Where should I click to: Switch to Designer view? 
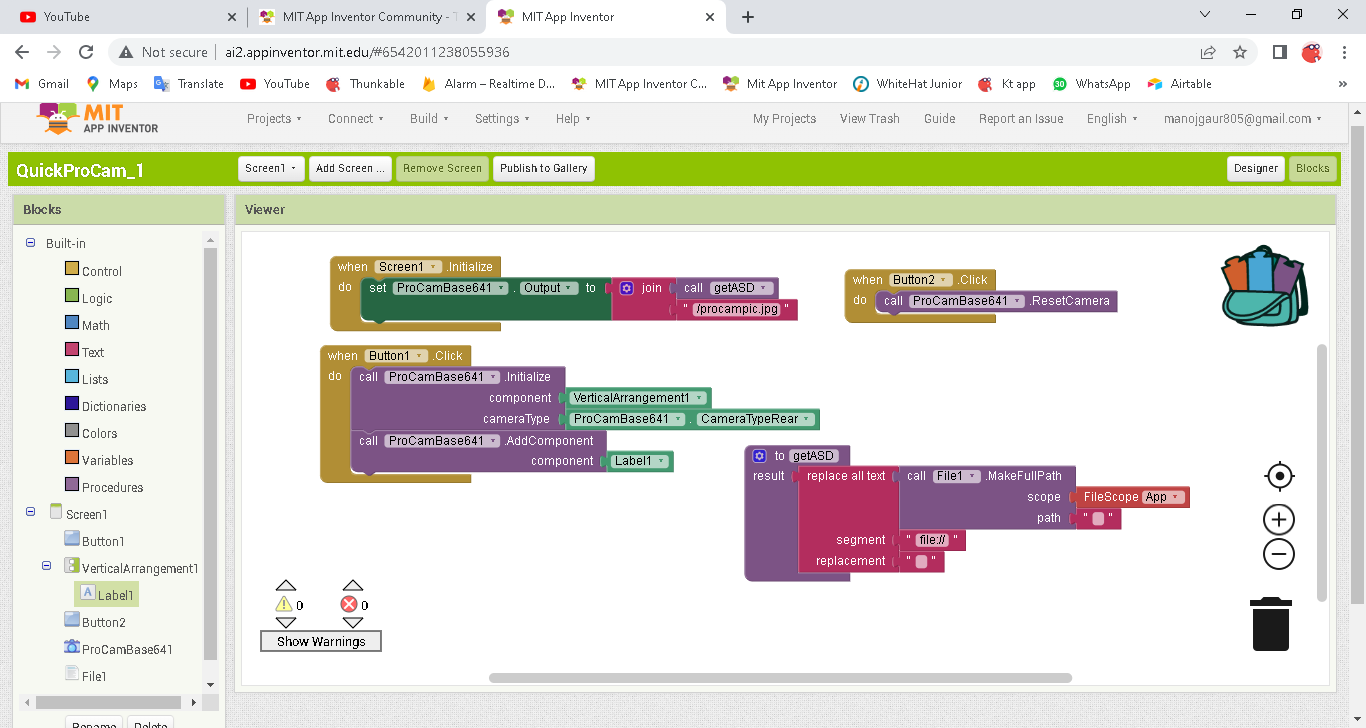coord(1255,168)
